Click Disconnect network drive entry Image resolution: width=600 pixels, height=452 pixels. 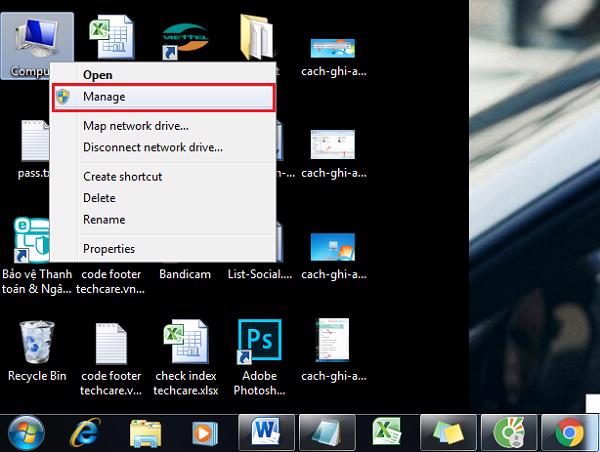pyautogui.click(x=152, y=147)
